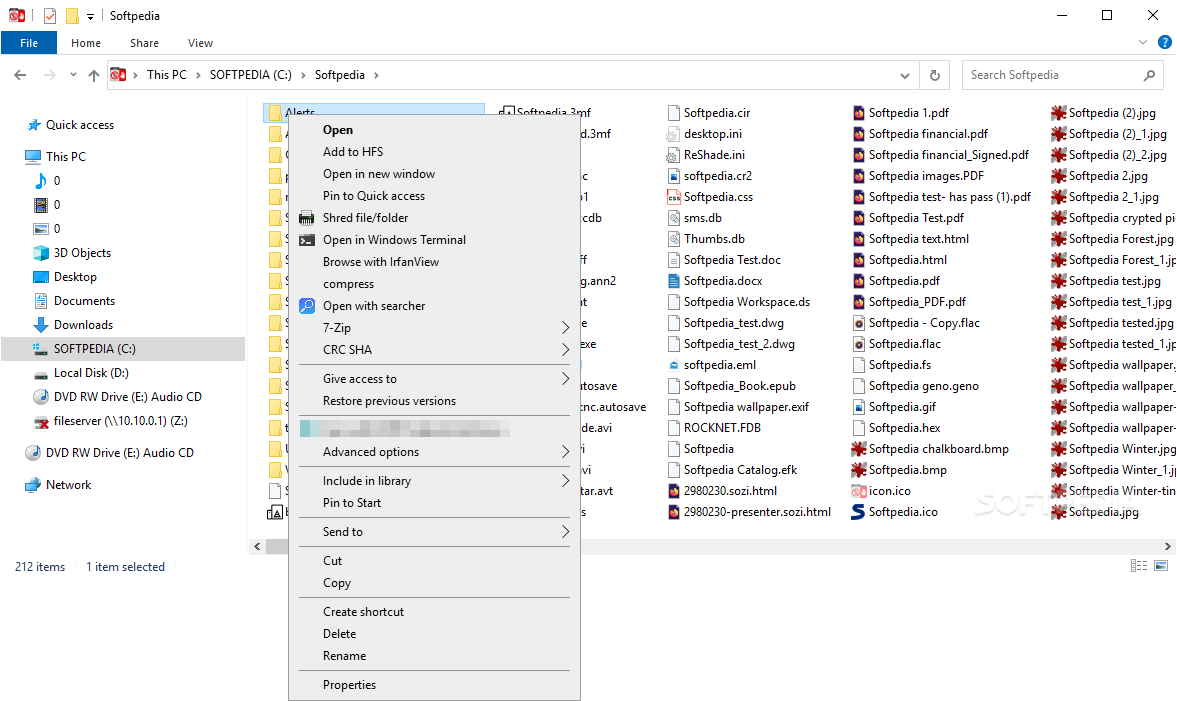1177x701 pixels.
Task: Select the softpedia.eml file icon
Action: [673, 365]
